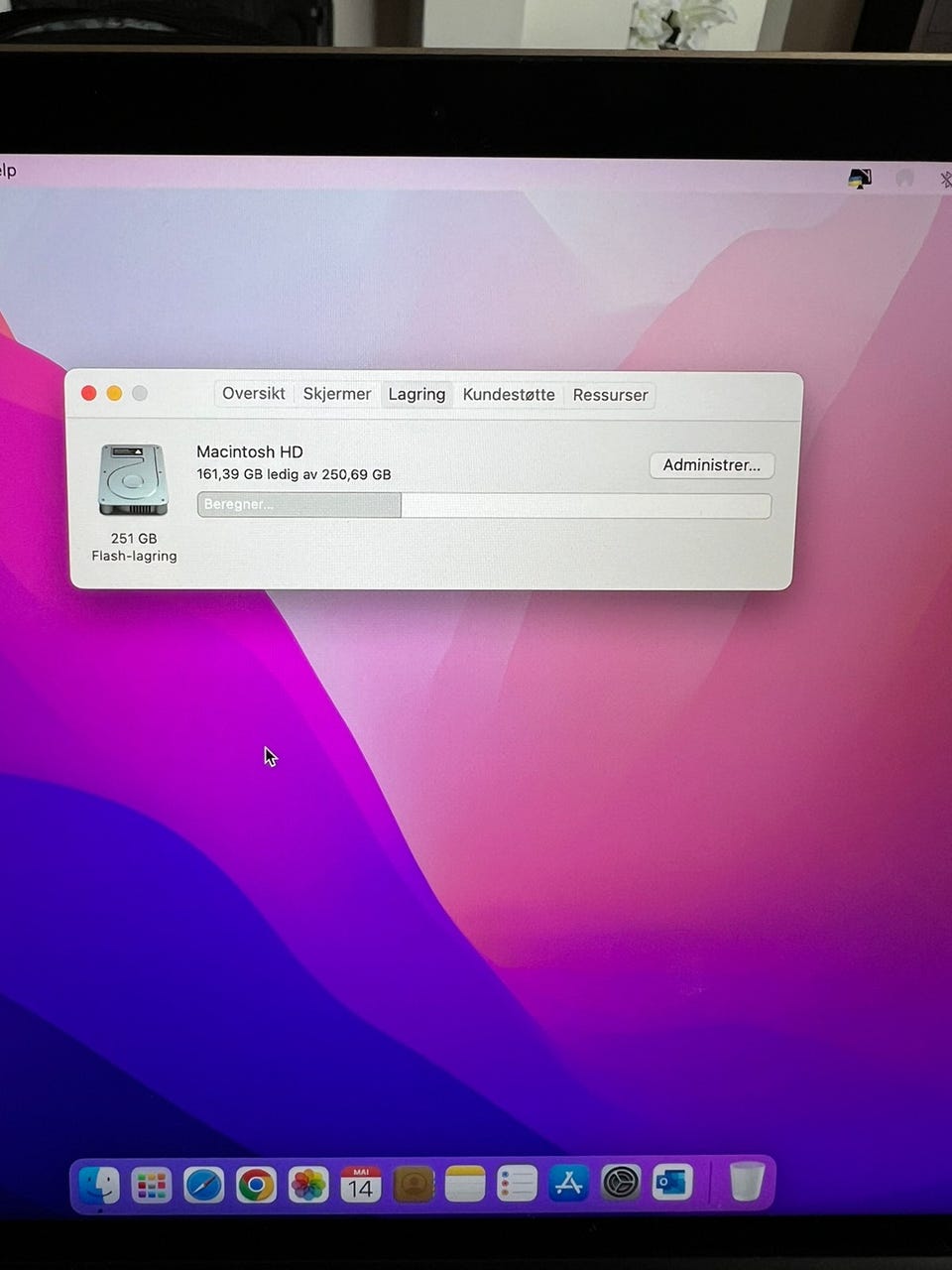Open Calendar showing MAI 14

(x=361, y=1185)
